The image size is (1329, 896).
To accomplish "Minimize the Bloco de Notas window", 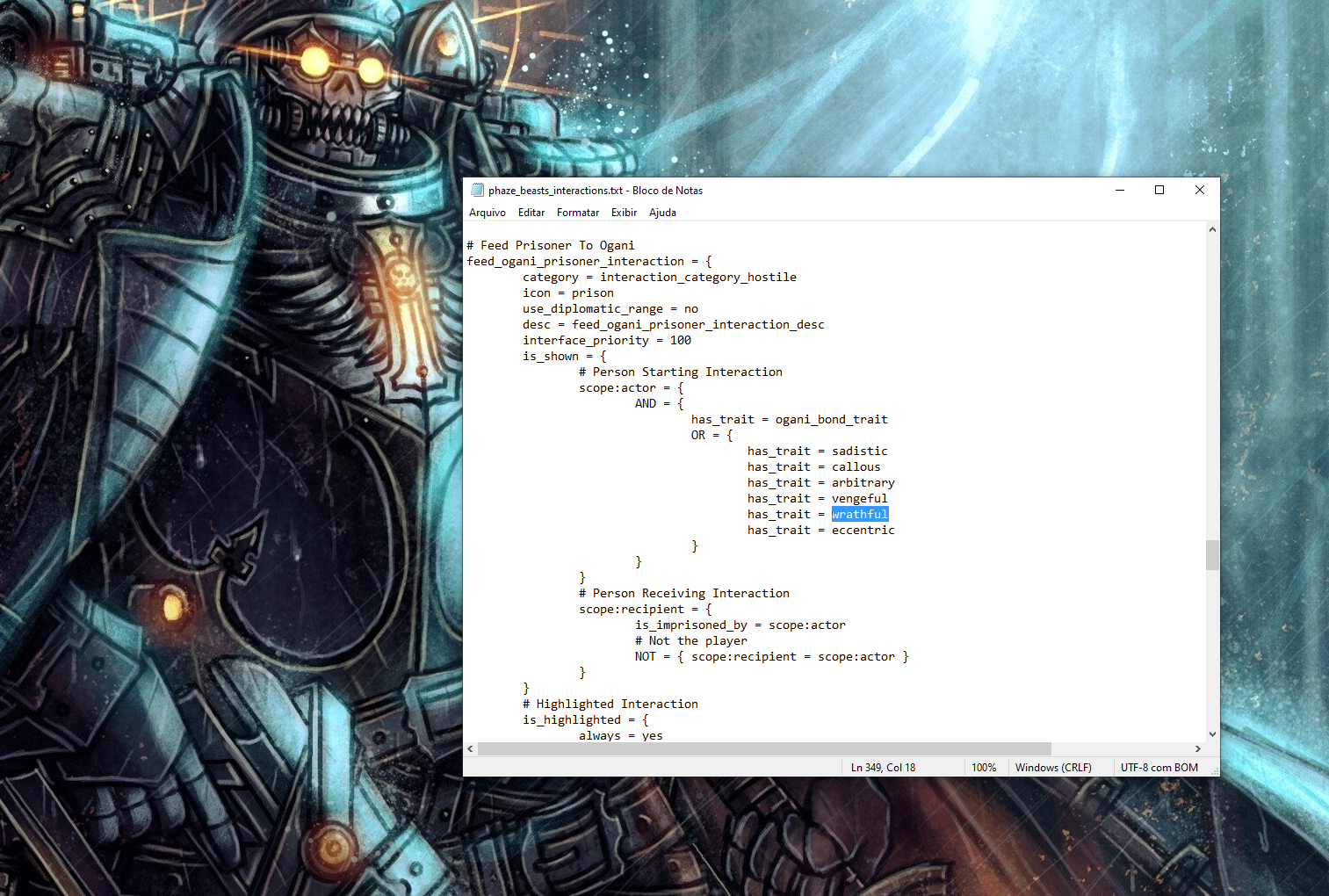I will click(1120, 190).
